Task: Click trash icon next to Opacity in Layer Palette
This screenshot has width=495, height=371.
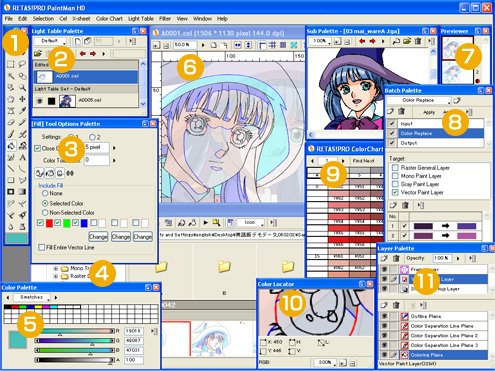Action: pyautogui.click(x=396, y=258)
